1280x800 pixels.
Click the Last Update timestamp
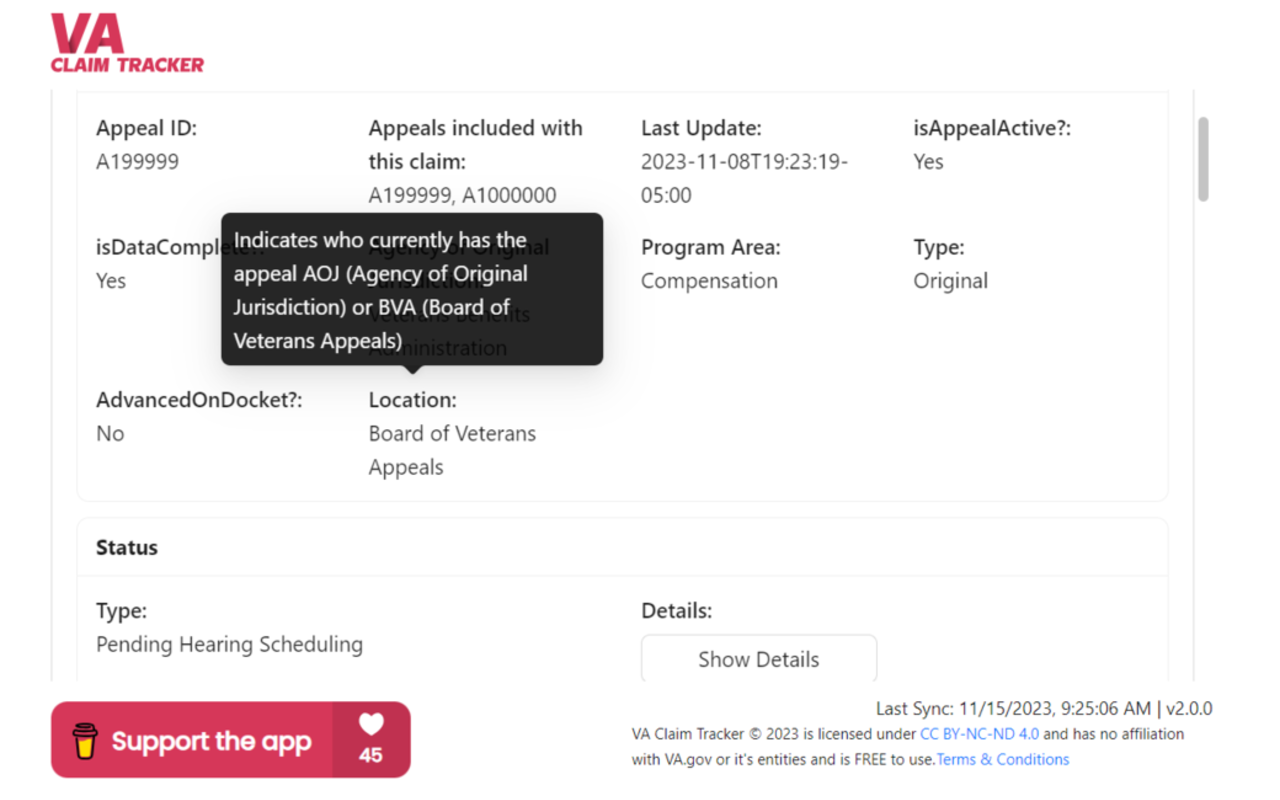[x=745, y=178]
